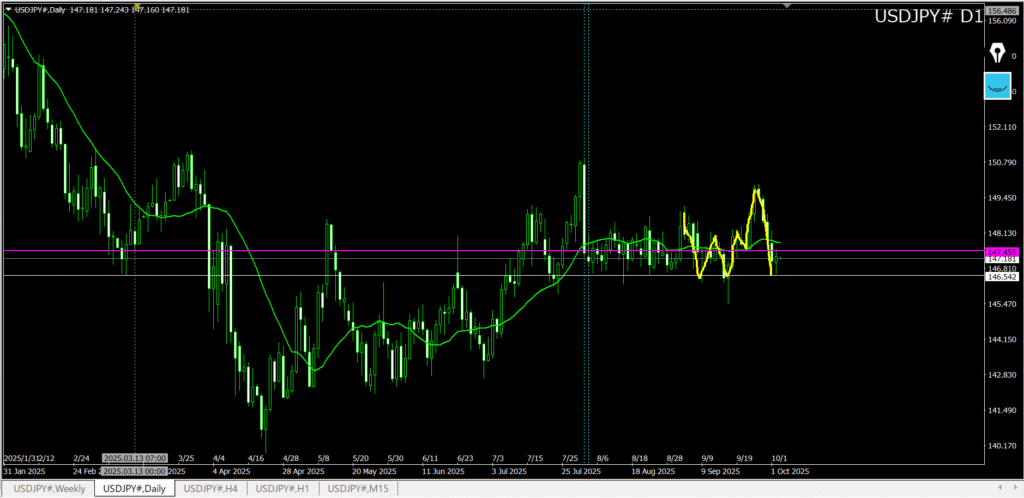Click the 156.486 price label at top
This screenshot has height=498, width=1024.
[x=1001, y=10]
